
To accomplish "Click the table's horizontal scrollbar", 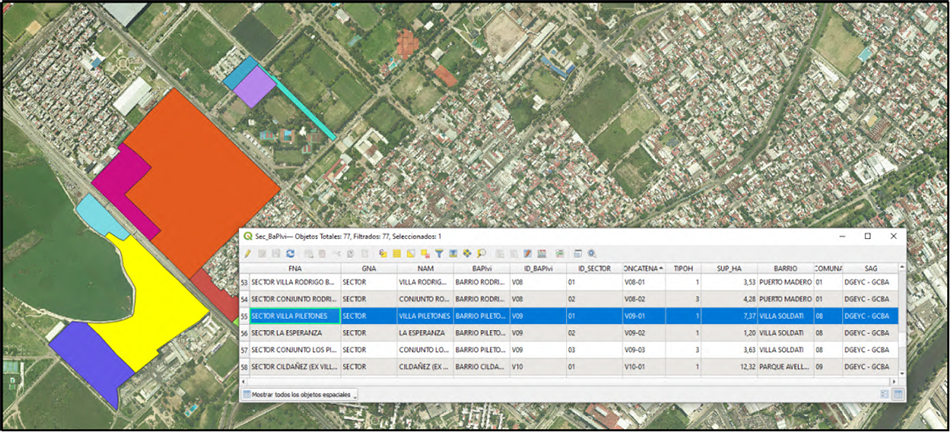I will tap(568, 382).
